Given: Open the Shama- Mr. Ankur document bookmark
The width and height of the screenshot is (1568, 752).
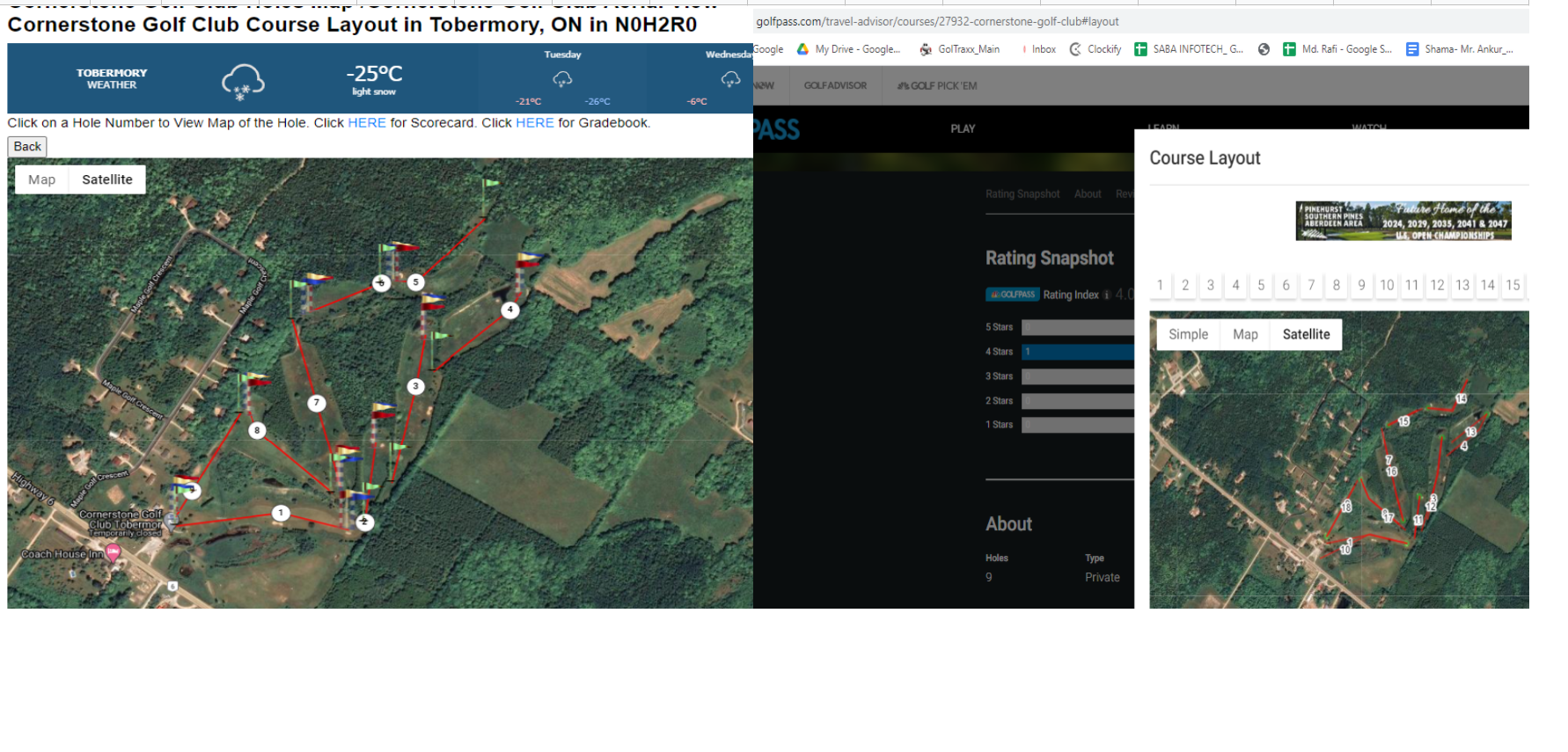Looking at the screenshot, I should click(x=1460, y=49).
